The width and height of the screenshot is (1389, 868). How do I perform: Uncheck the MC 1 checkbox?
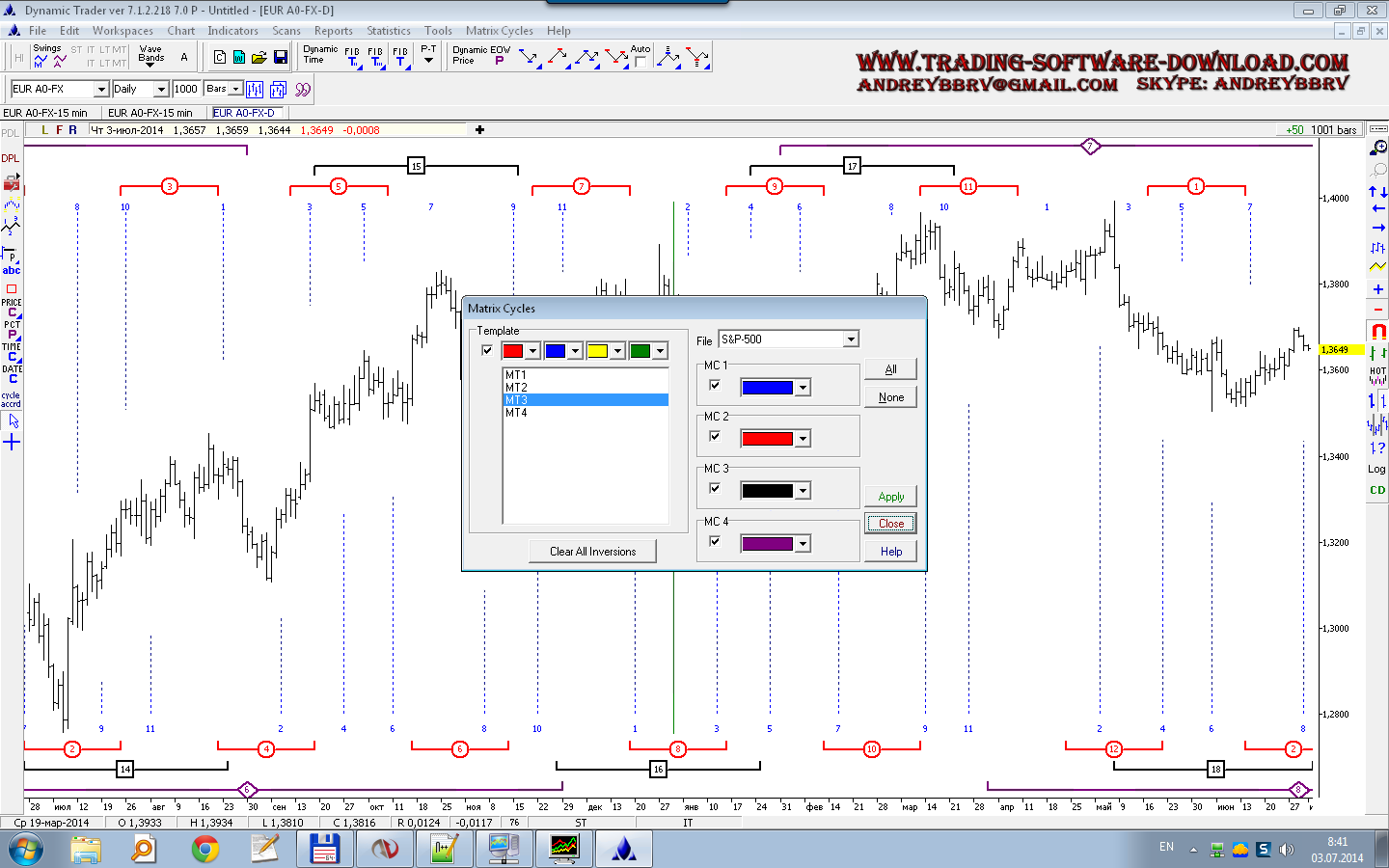click(715, 385)
